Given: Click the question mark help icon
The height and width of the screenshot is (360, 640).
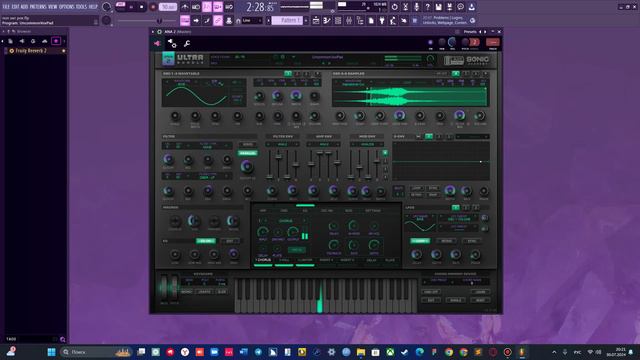Looking at the screenshot, I should 427,7.
